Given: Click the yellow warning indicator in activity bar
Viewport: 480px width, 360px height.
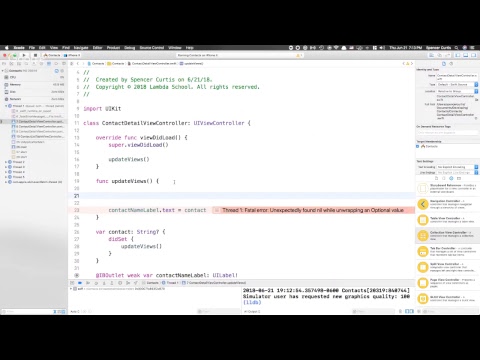Looking at the screenshot, I should tap(298, 55).
